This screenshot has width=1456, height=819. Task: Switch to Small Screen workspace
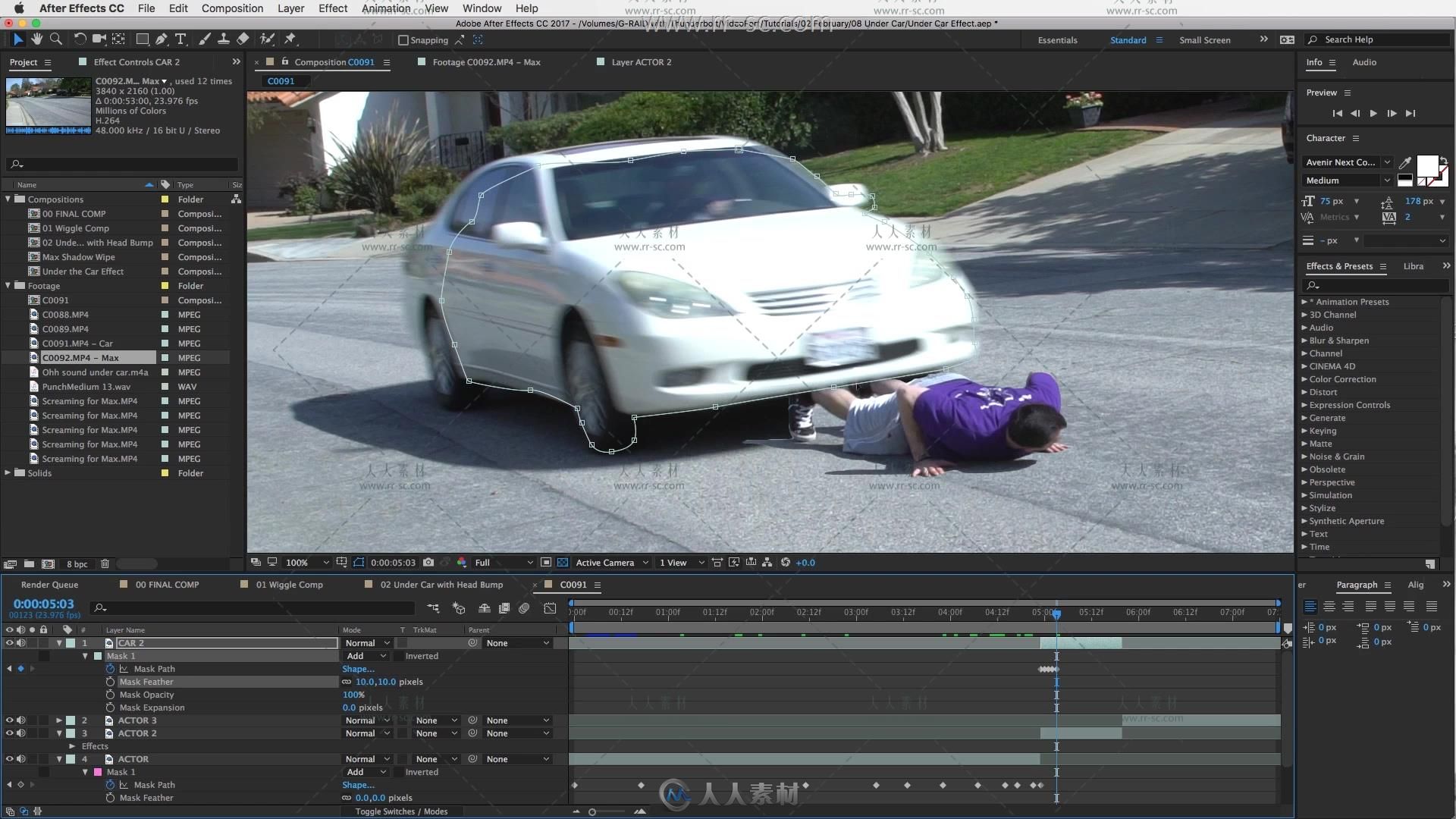(x=1205, y=40)
